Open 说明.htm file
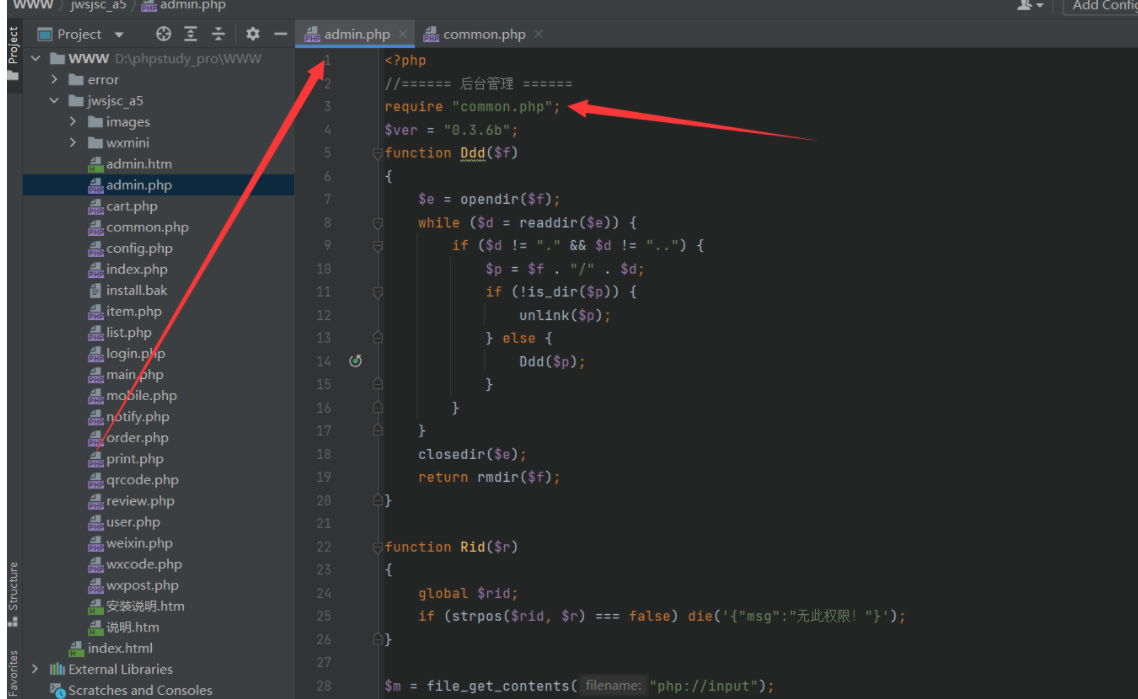 (124, 627)
